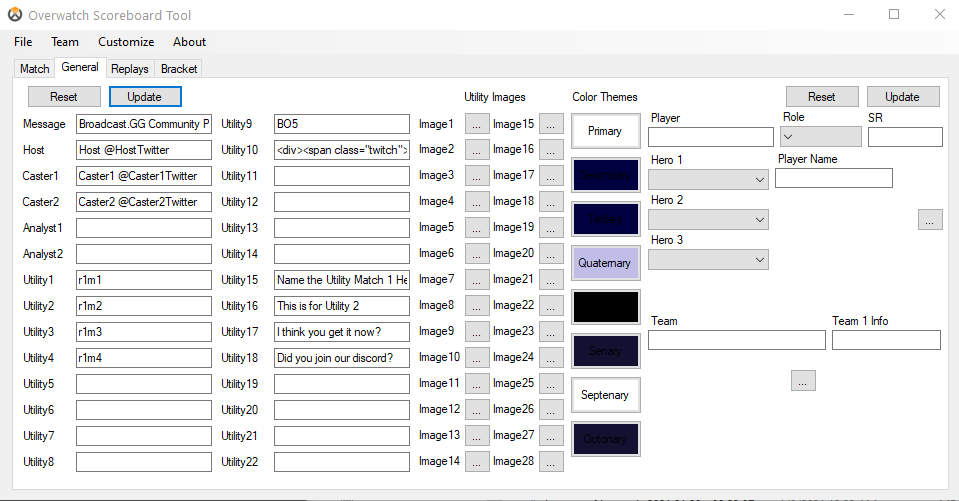This screenshot has width=959, height=501.
Task: Click the Message text field
Action: [x=144, y=124]
